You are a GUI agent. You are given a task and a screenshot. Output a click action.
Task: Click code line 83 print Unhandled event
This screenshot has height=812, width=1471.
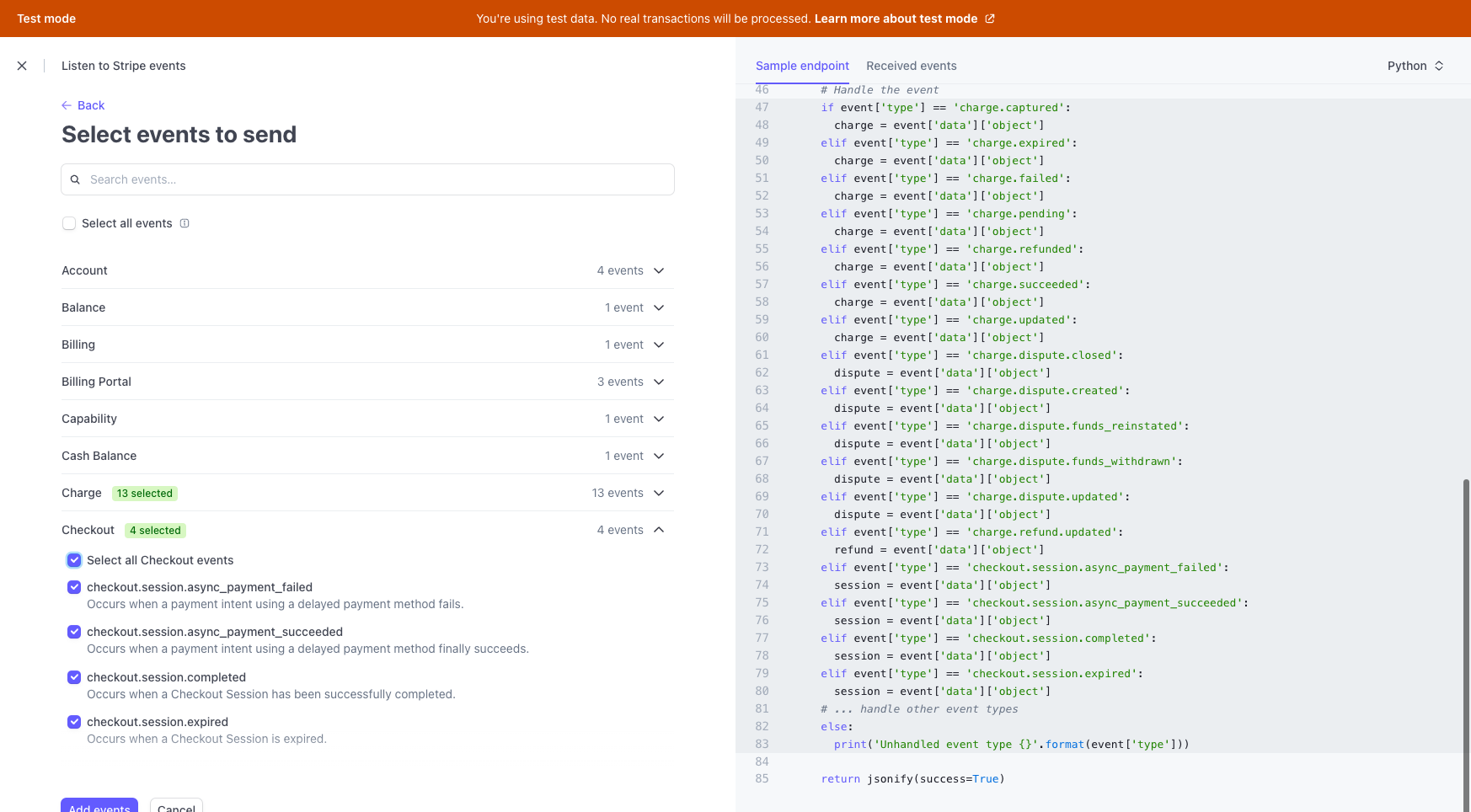point(1012,745)
